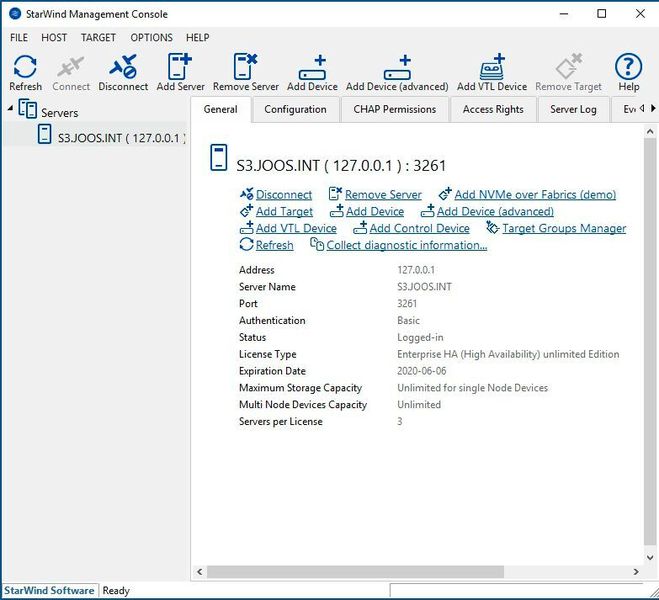Open the TARGET menu
The width and height of the screenshot is (659, 600).
tap(98, 38)
